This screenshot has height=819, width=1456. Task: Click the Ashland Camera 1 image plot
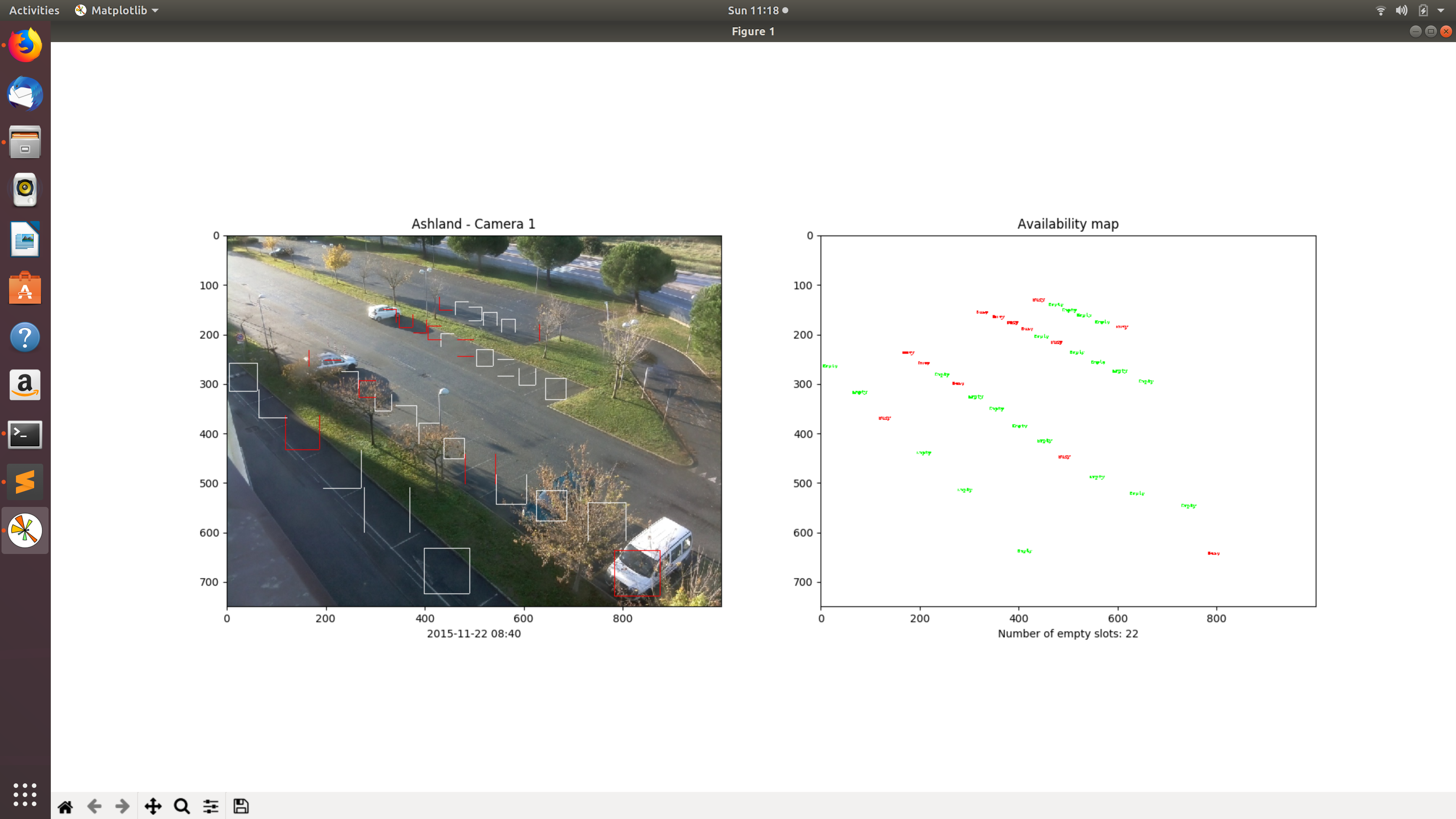point(474,421)
